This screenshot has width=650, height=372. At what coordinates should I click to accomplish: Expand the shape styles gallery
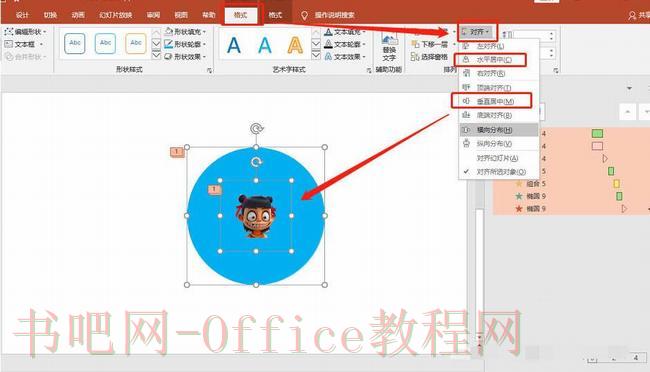156,56
